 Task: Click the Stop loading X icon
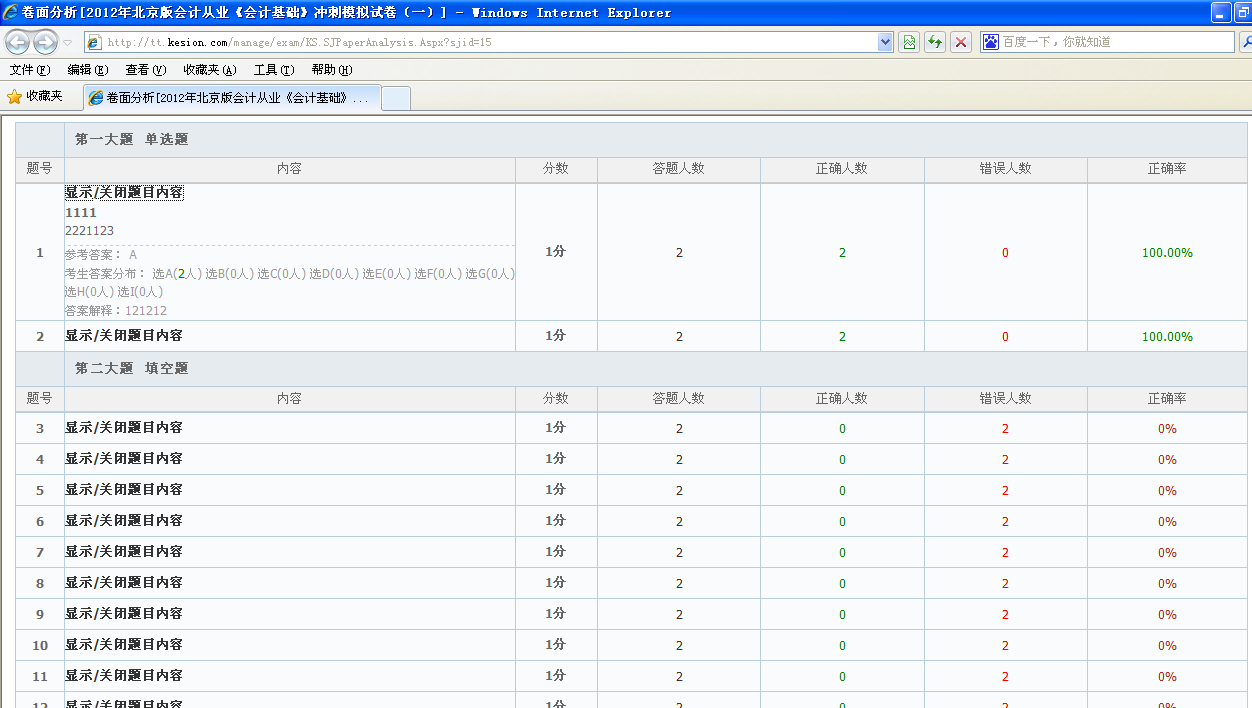coord(960,42)
